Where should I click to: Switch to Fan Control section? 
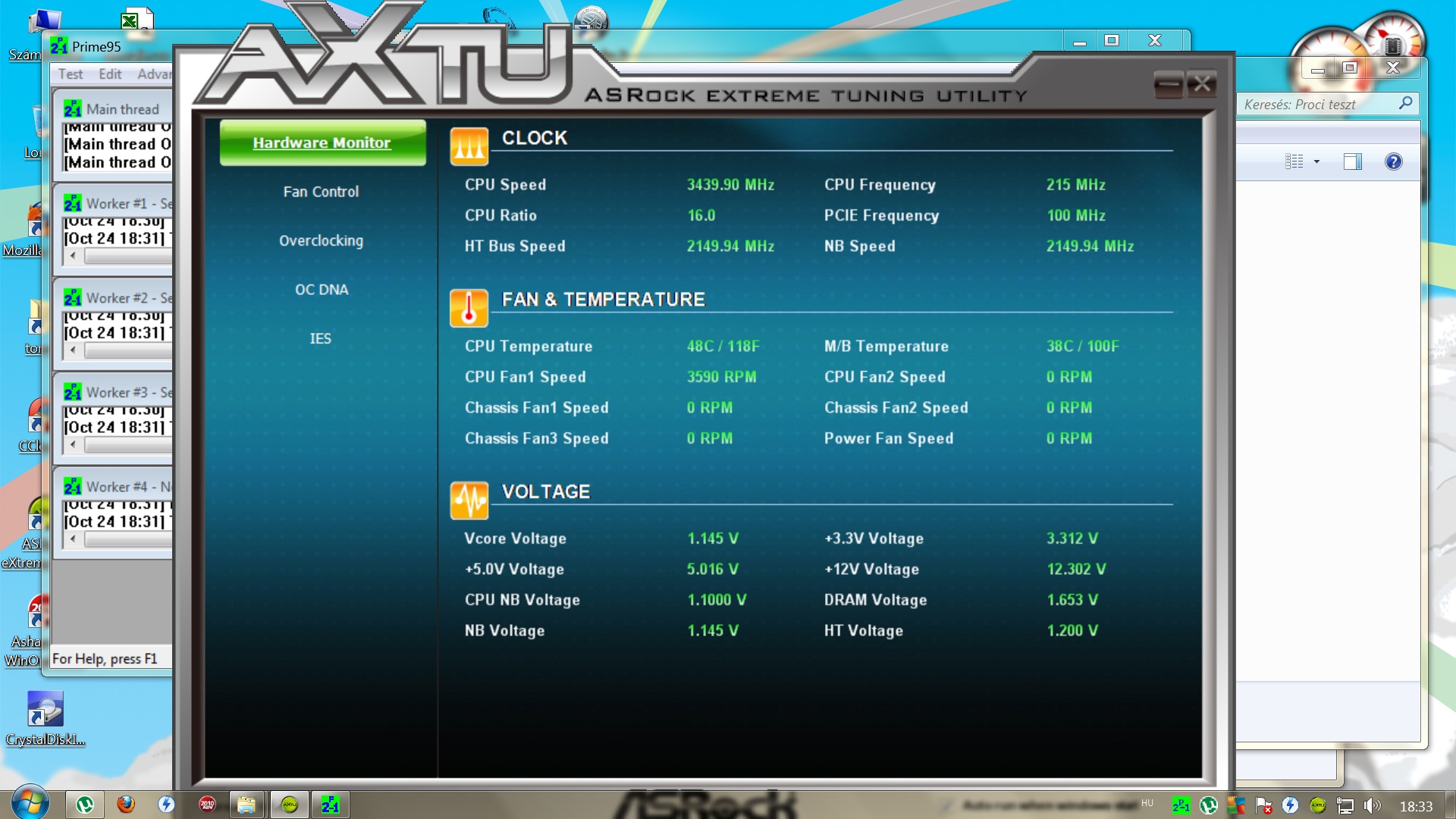[321, 192]
